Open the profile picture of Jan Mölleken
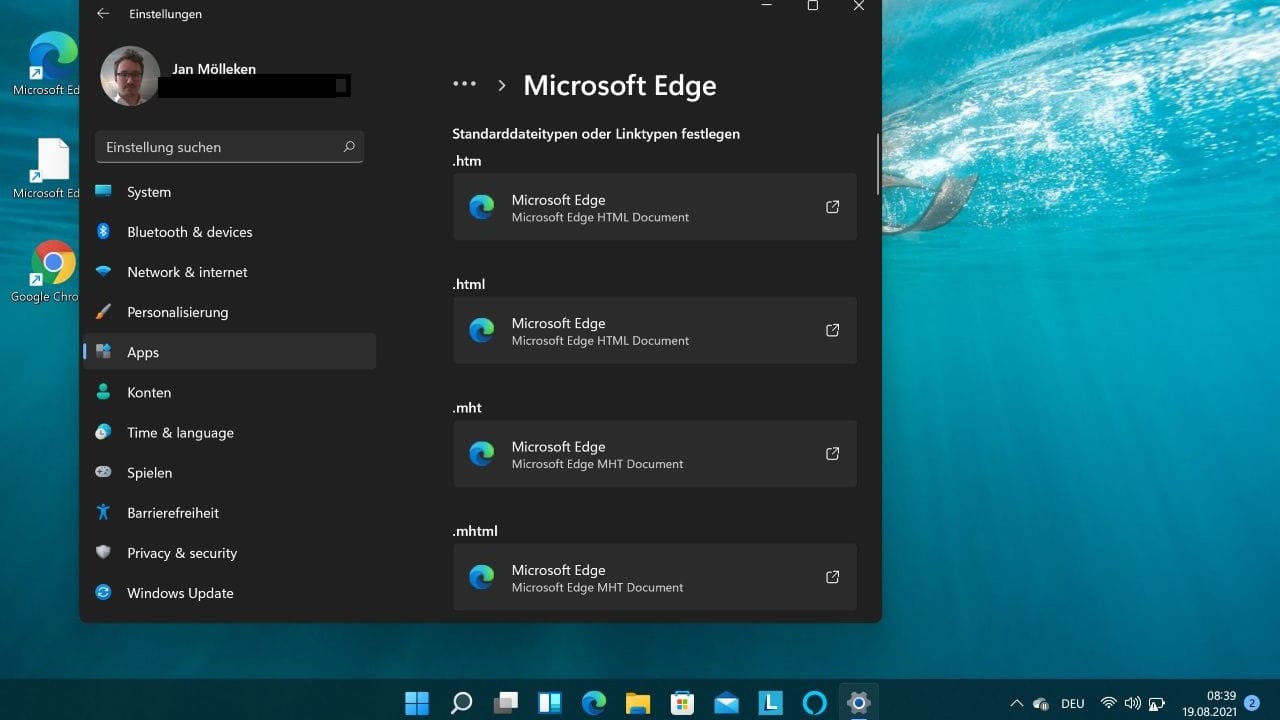The width and height of the screenshot is (1280, 720). pyautogui.click(x=130, y=76)
